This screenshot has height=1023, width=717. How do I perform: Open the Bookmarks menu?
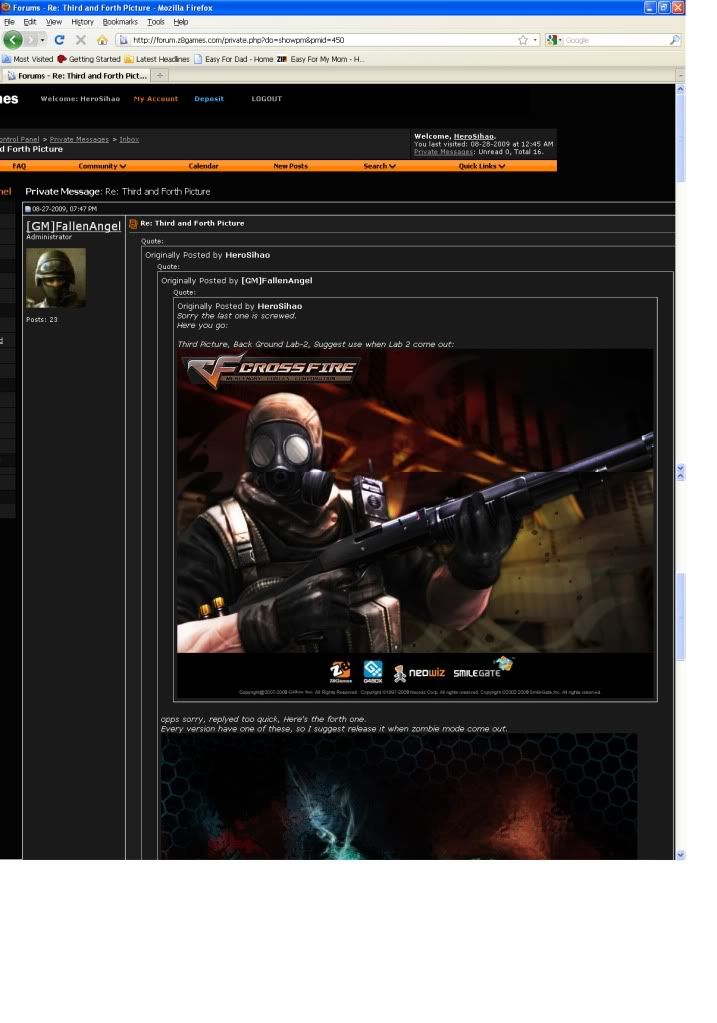pyautogui.click(x=120, y=21)
